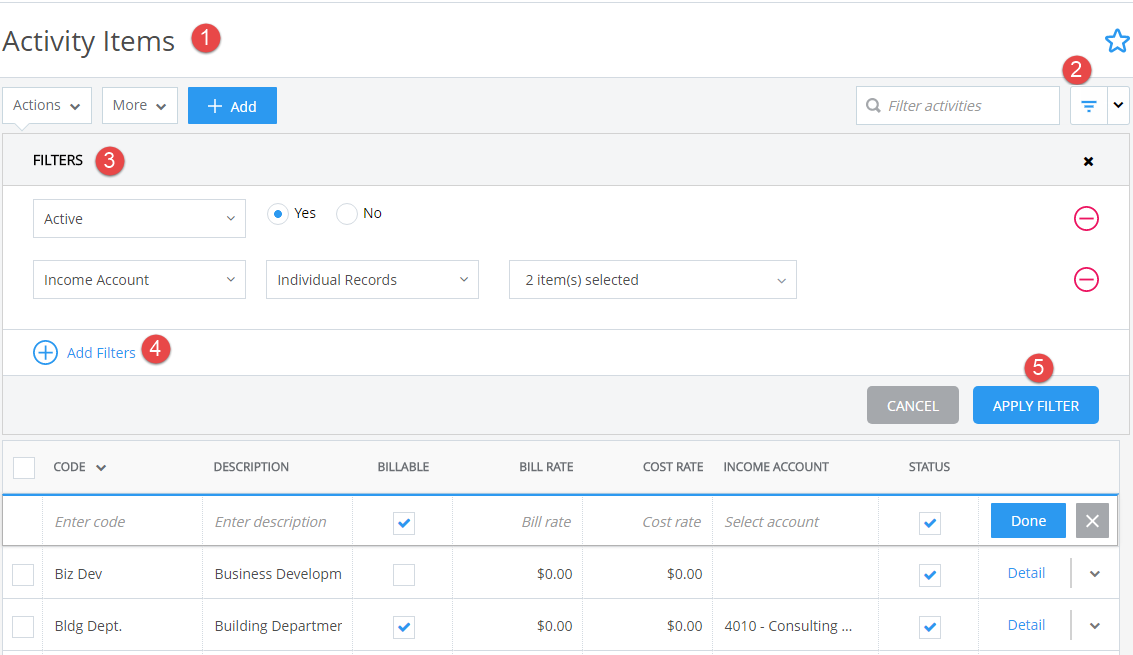Click the Enter code input field
The width and height of the screenshot is (1133, 655).
120,521
